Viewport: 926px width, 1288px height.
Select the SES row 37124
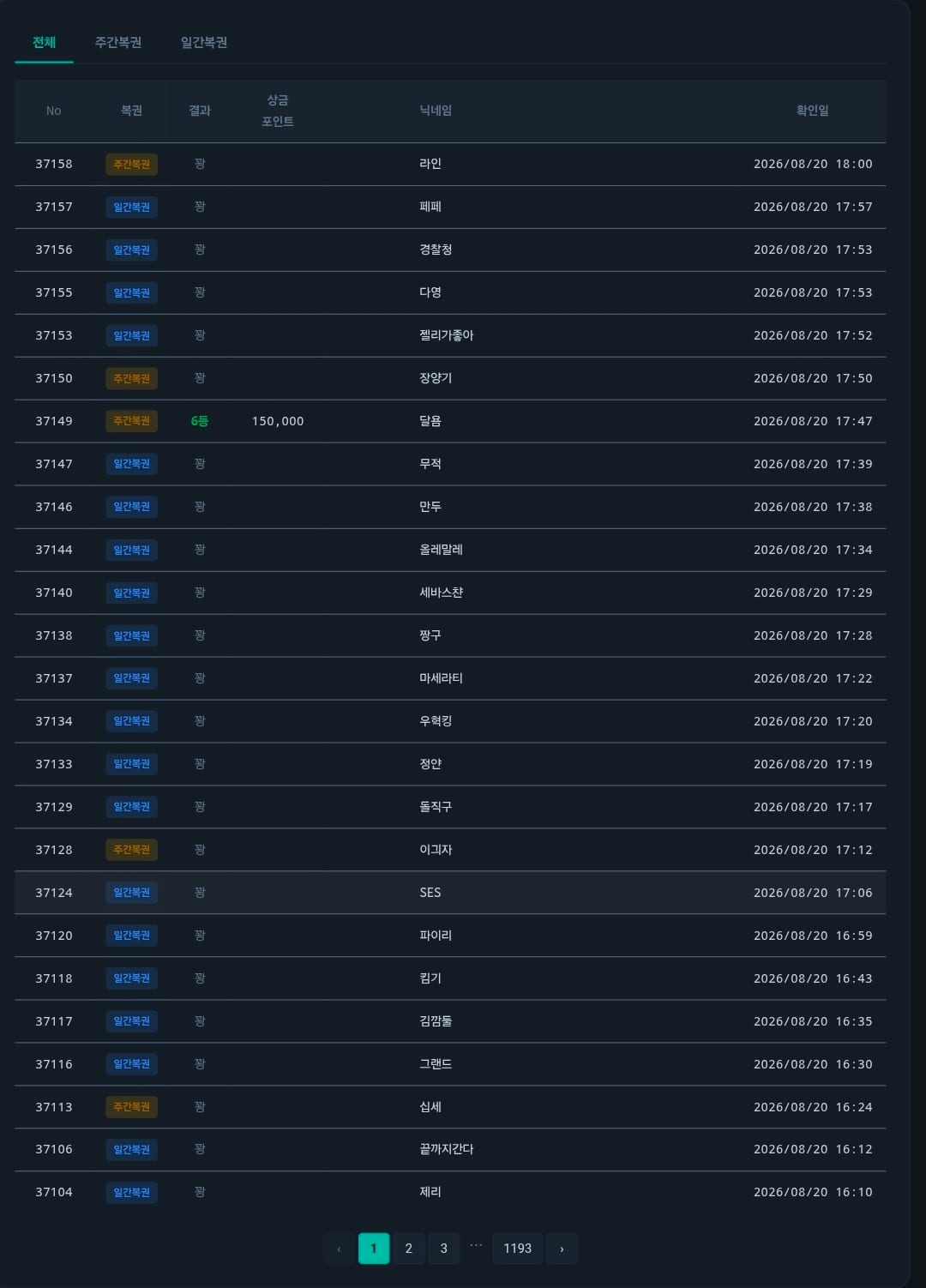coord(450,893)
